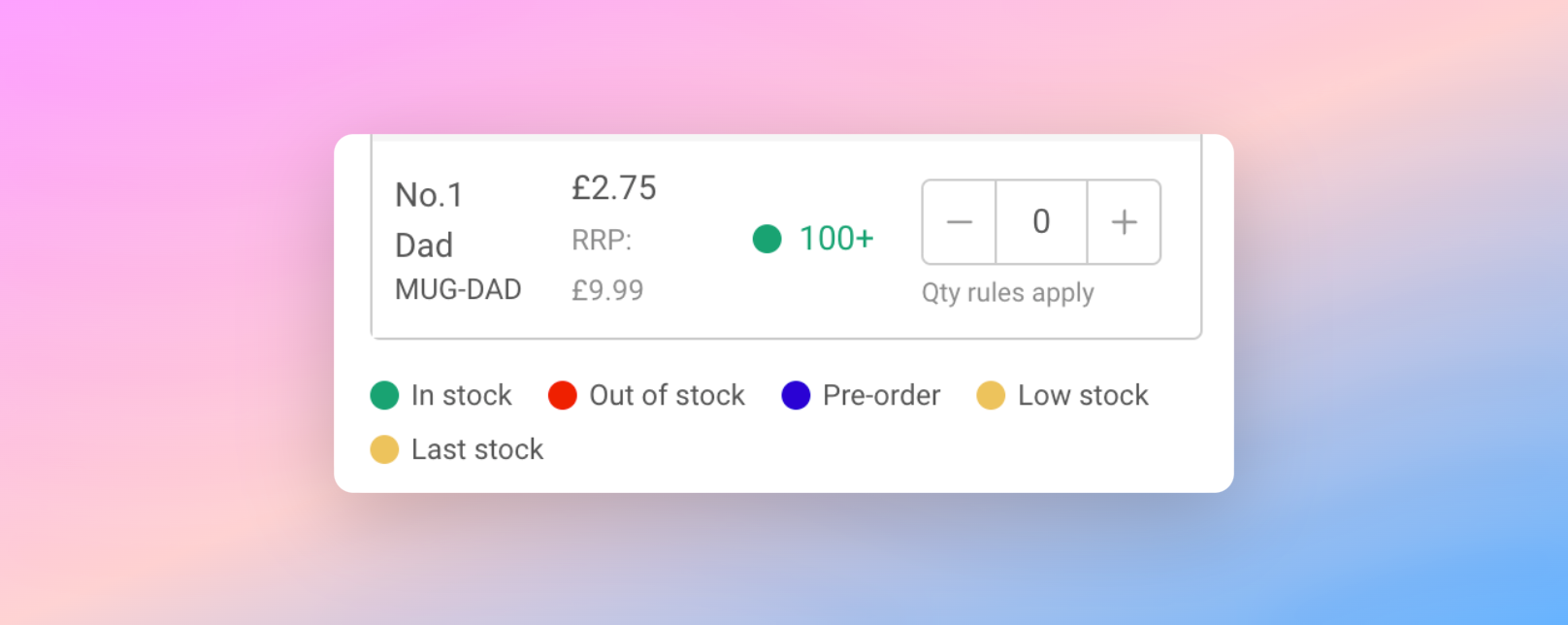
Task: Select the In stock legend label
Action: tap(461, 395)
